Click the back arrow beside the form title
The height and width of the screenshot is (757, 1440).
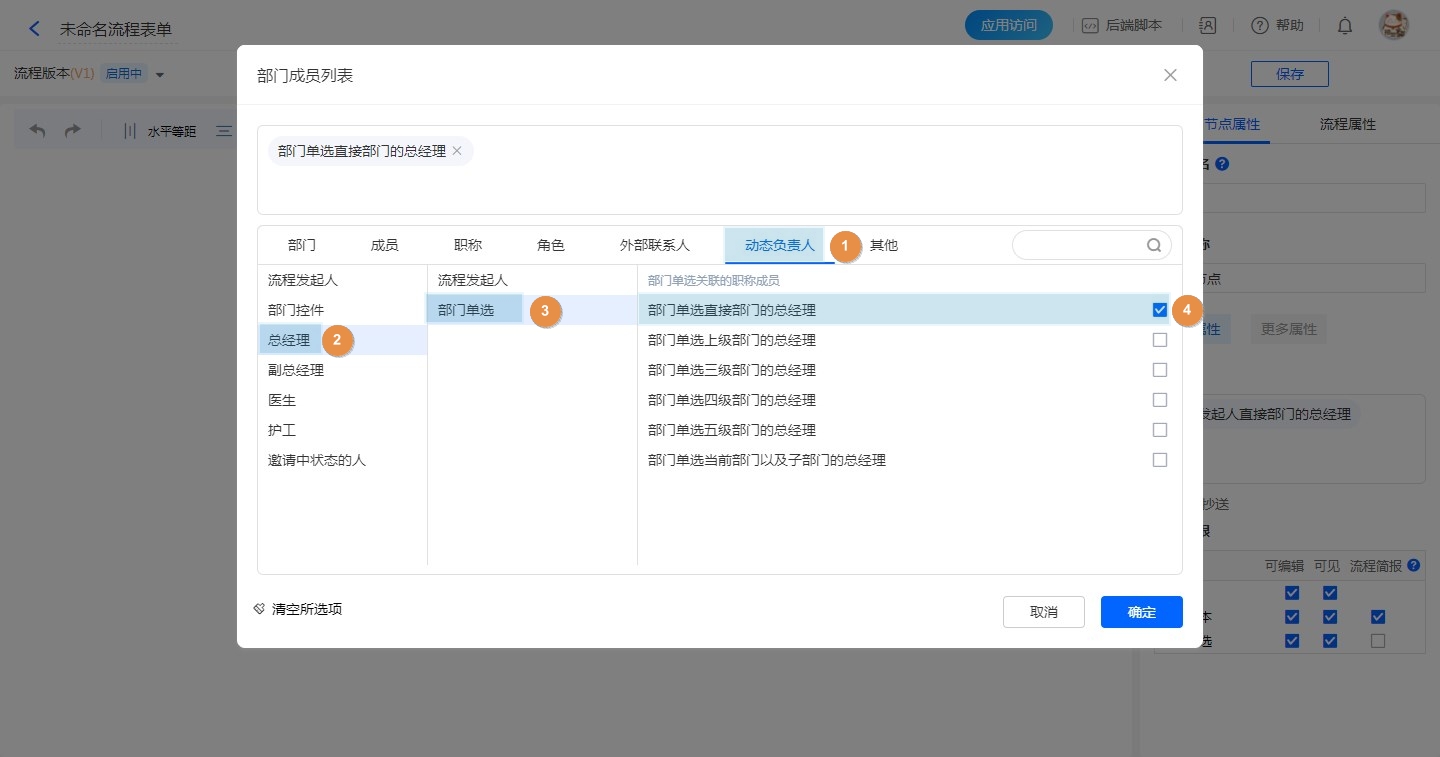35,29
